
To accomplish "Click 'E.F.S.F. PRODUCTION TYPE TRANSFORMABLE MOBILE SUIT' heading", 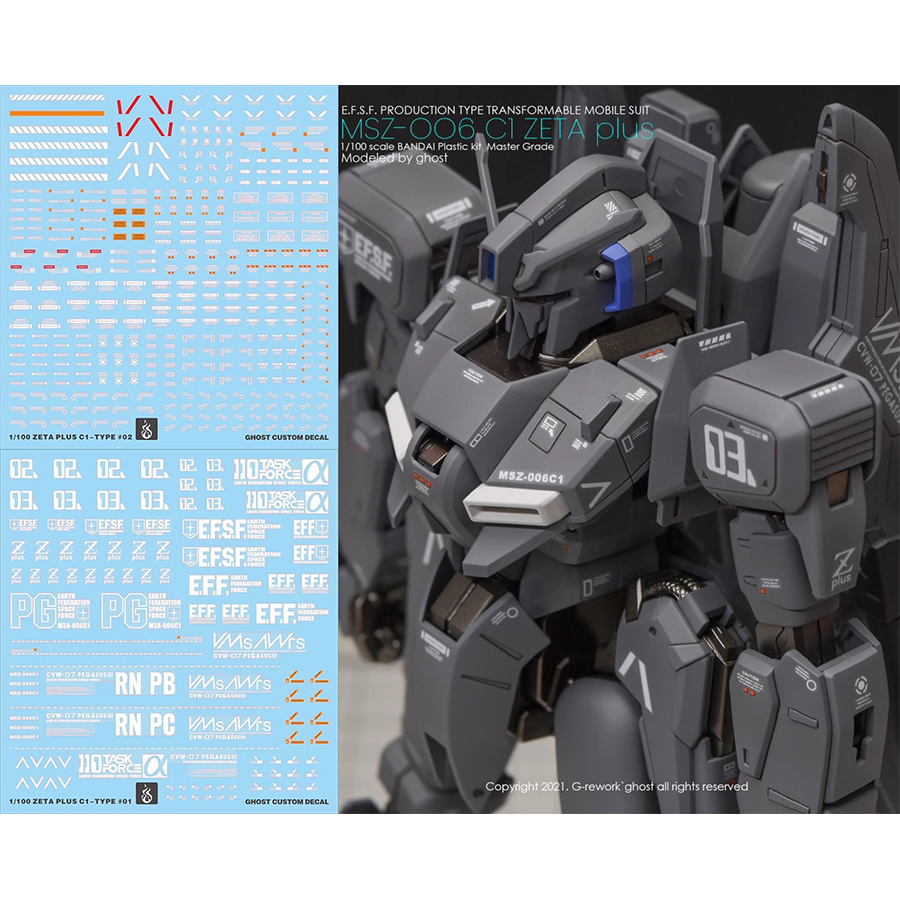I will tap(495, 110).
